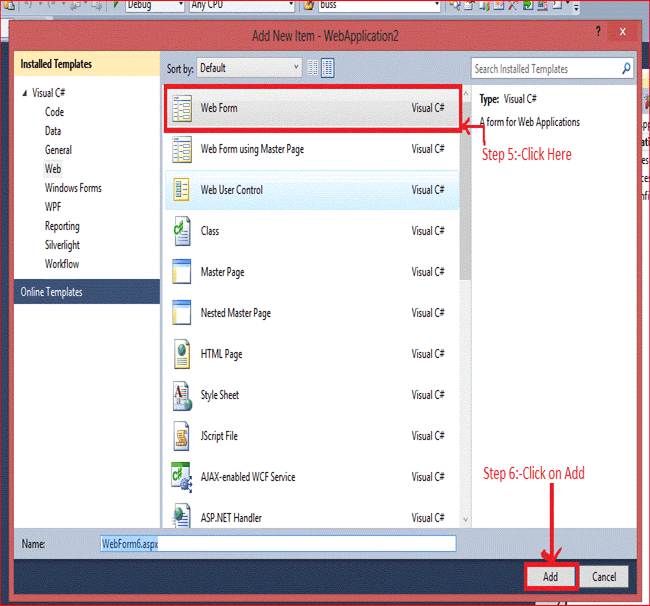Expand the Online Templates section
This screenshot has height=606, width=650.
point(87,292)
